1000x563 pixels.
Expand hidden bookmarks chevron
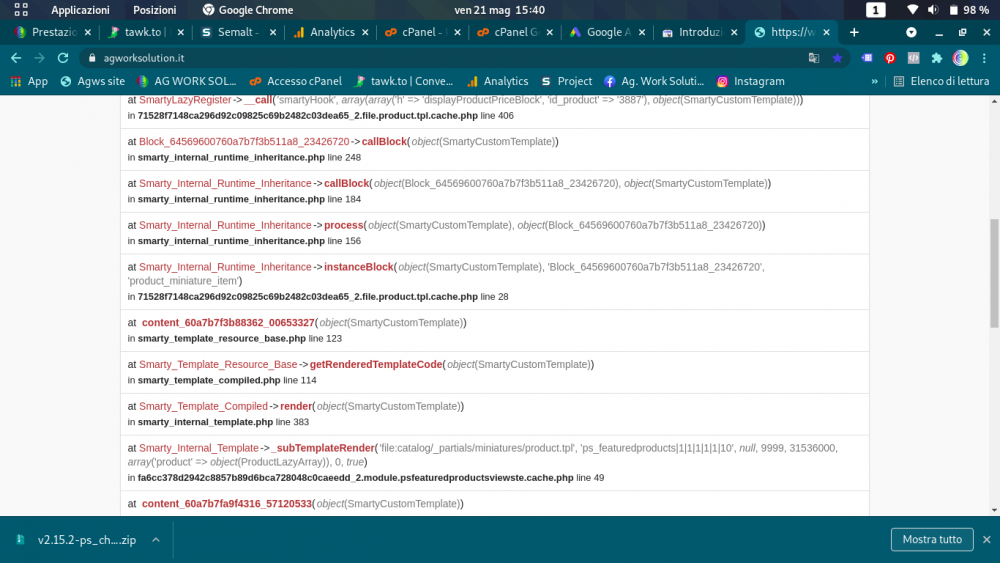coord(874,82)
